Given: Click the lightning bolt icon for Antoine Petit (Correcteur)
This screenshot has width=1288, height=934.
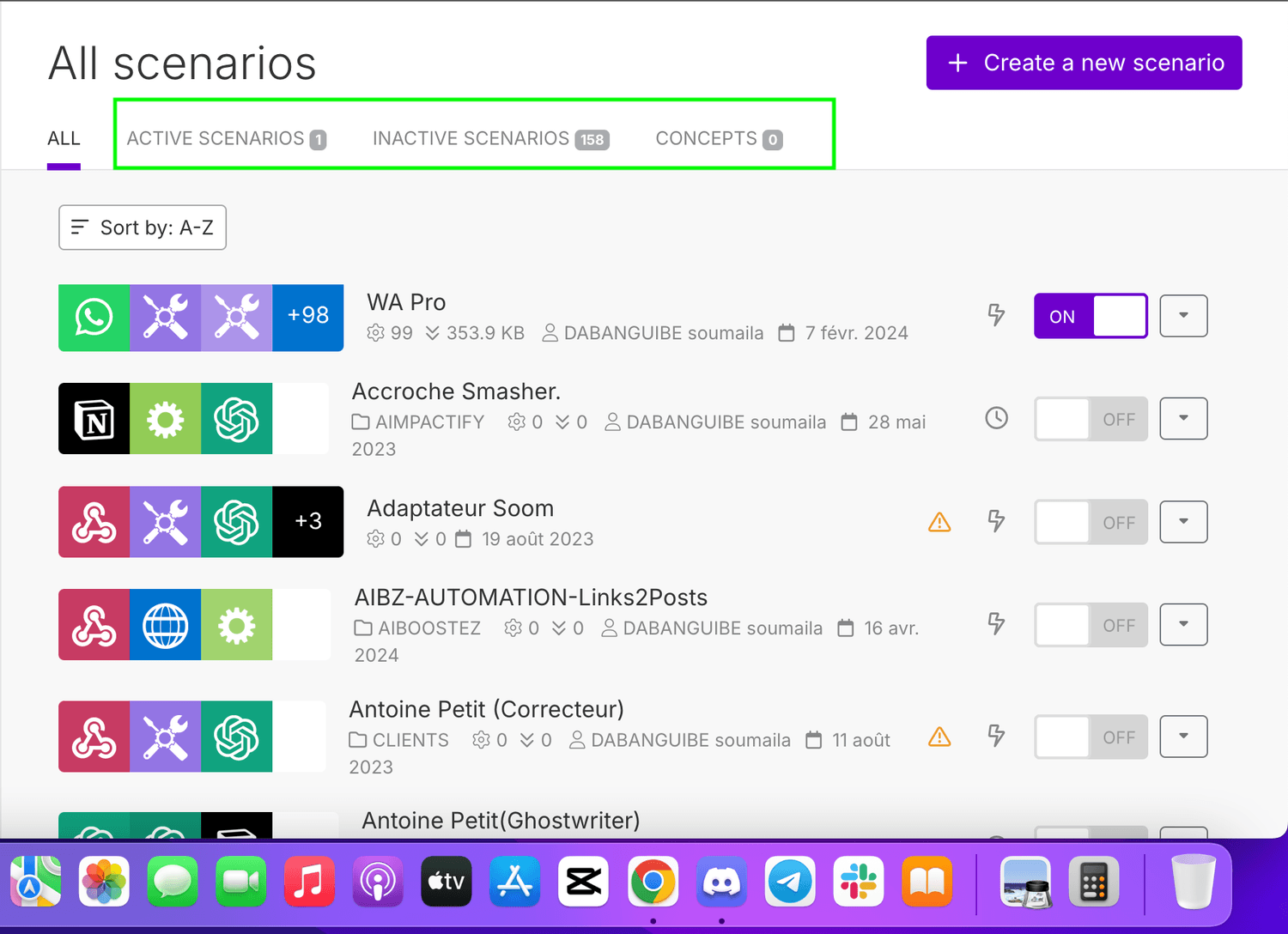Looking at the screenshot, I should 996,736.
